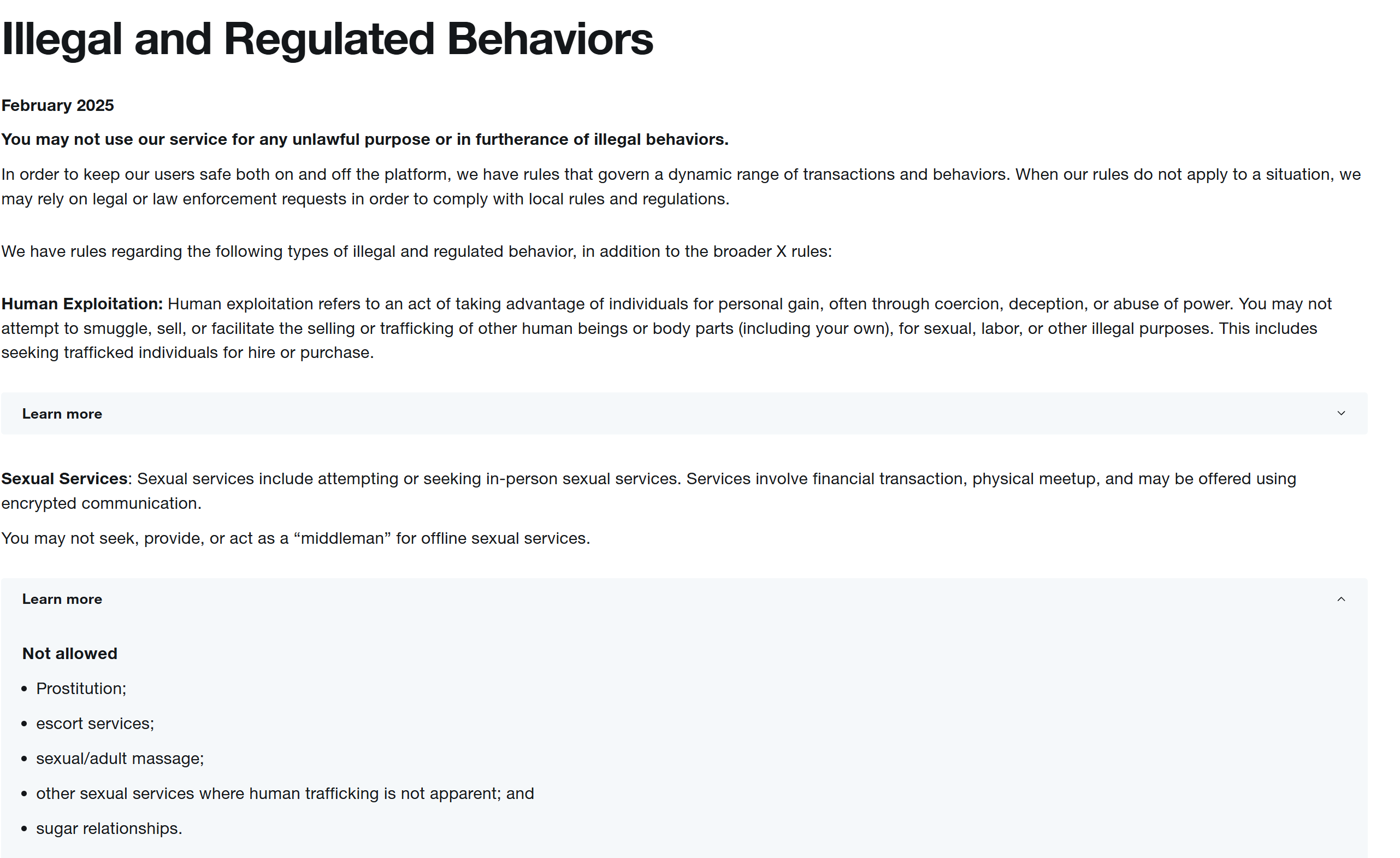This screenshot has height=858, width=1400.
Task: Select the escort services list item
Action: coord(95,724)
